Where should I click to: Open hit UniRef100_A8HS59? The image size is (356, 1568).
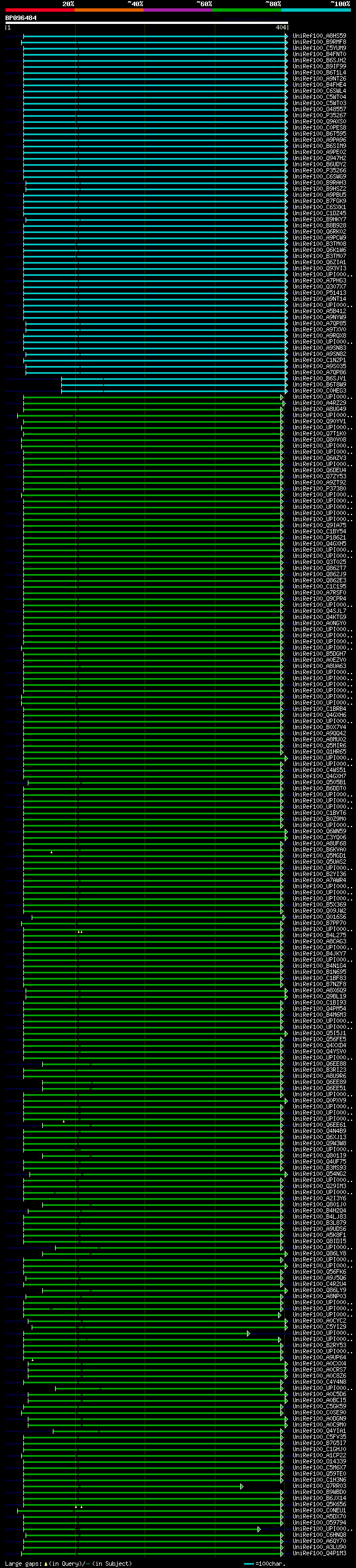point(319,36)
